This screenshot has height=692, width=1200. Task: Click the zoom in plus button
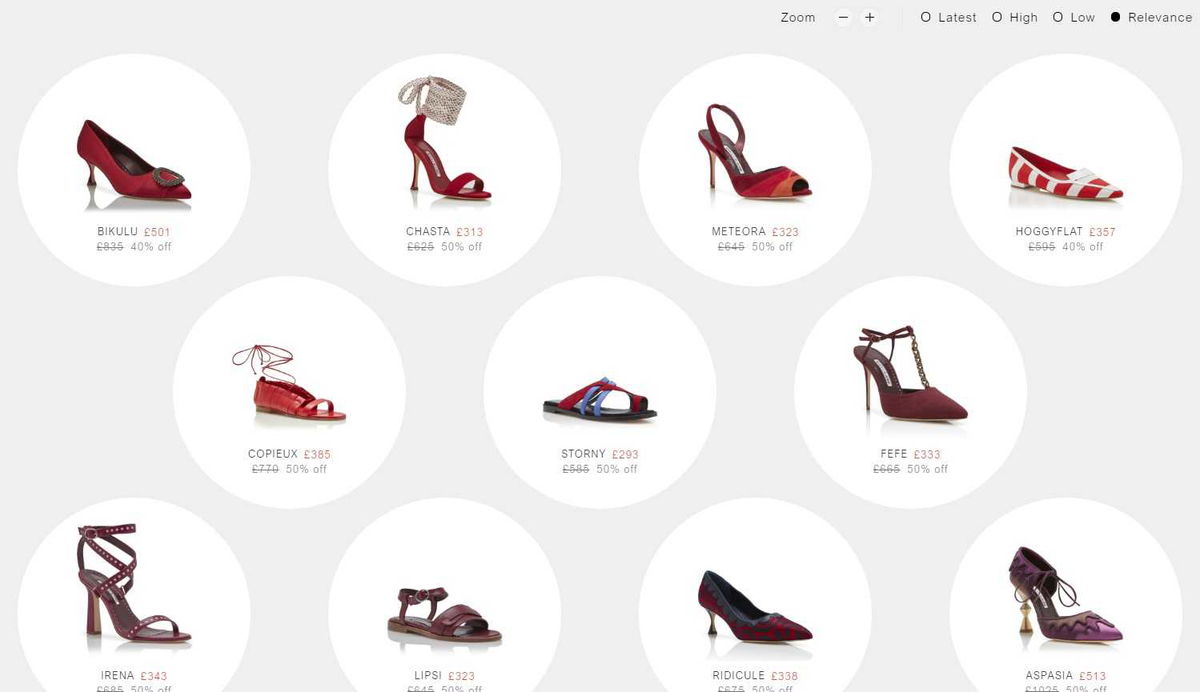[870, 17]
